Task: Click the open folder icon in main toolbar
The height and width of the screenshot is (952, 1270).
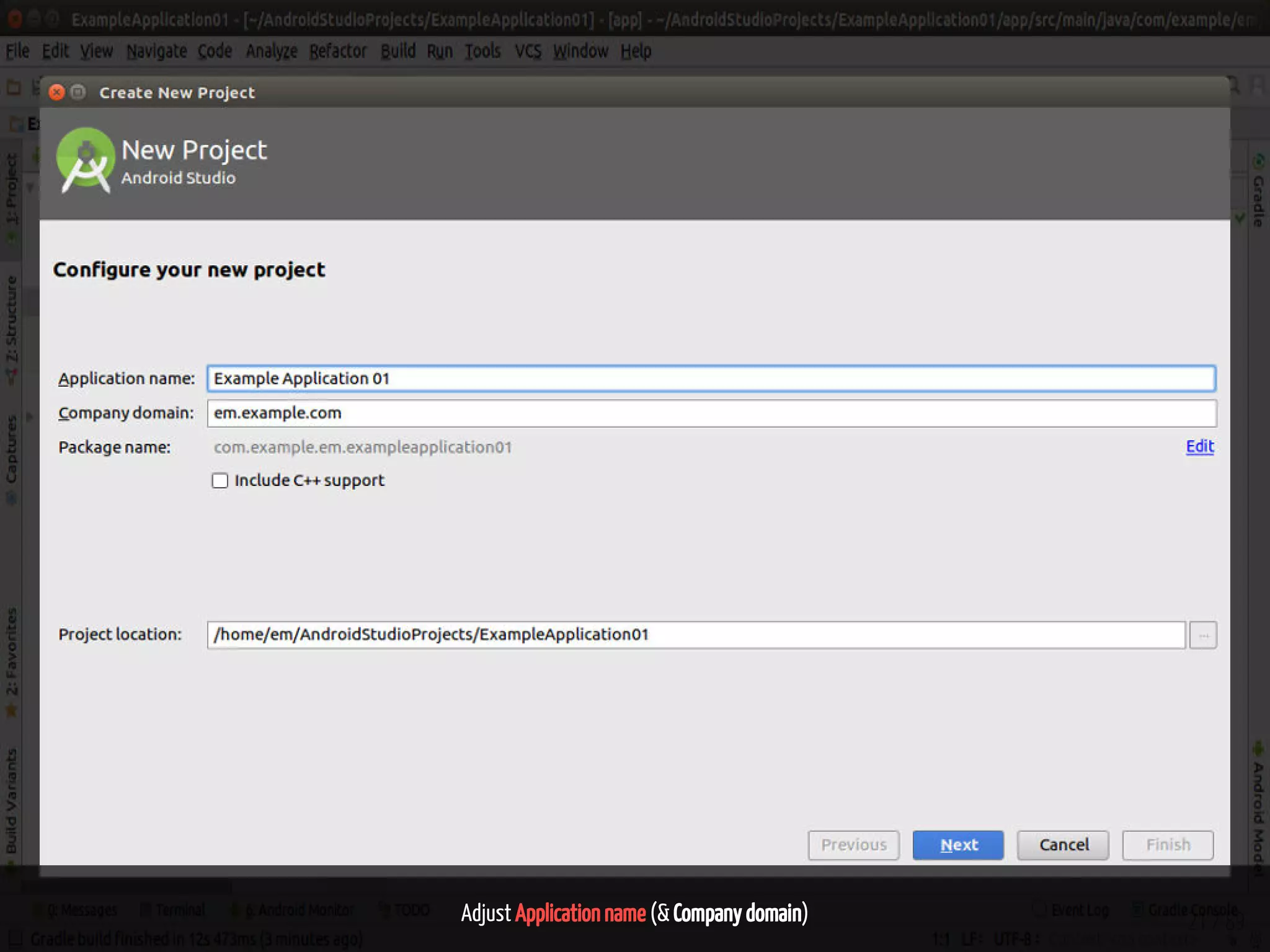Action: point(14,88)
